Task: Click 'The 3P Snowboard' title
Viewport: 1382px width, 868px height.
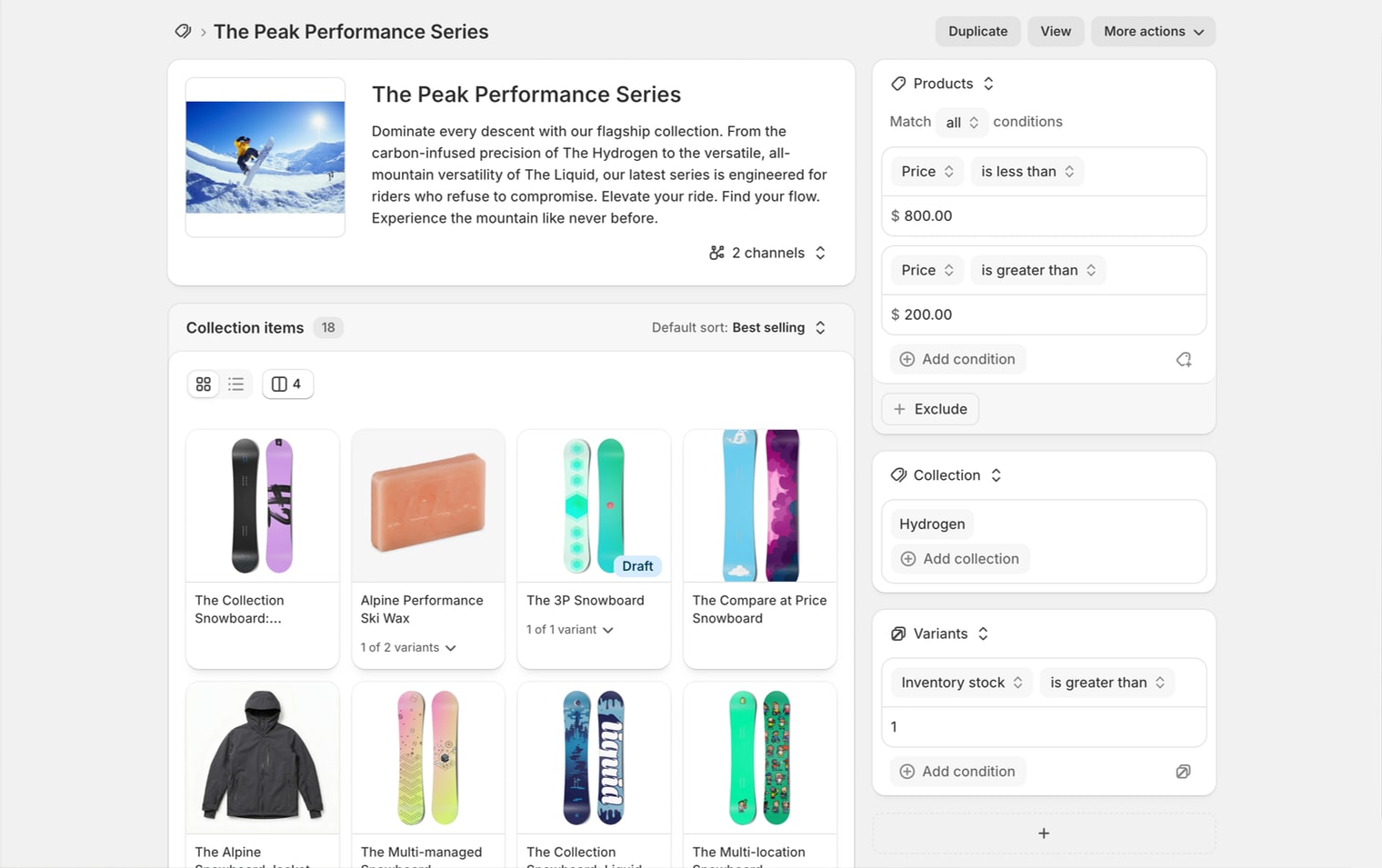Action: 586,600
